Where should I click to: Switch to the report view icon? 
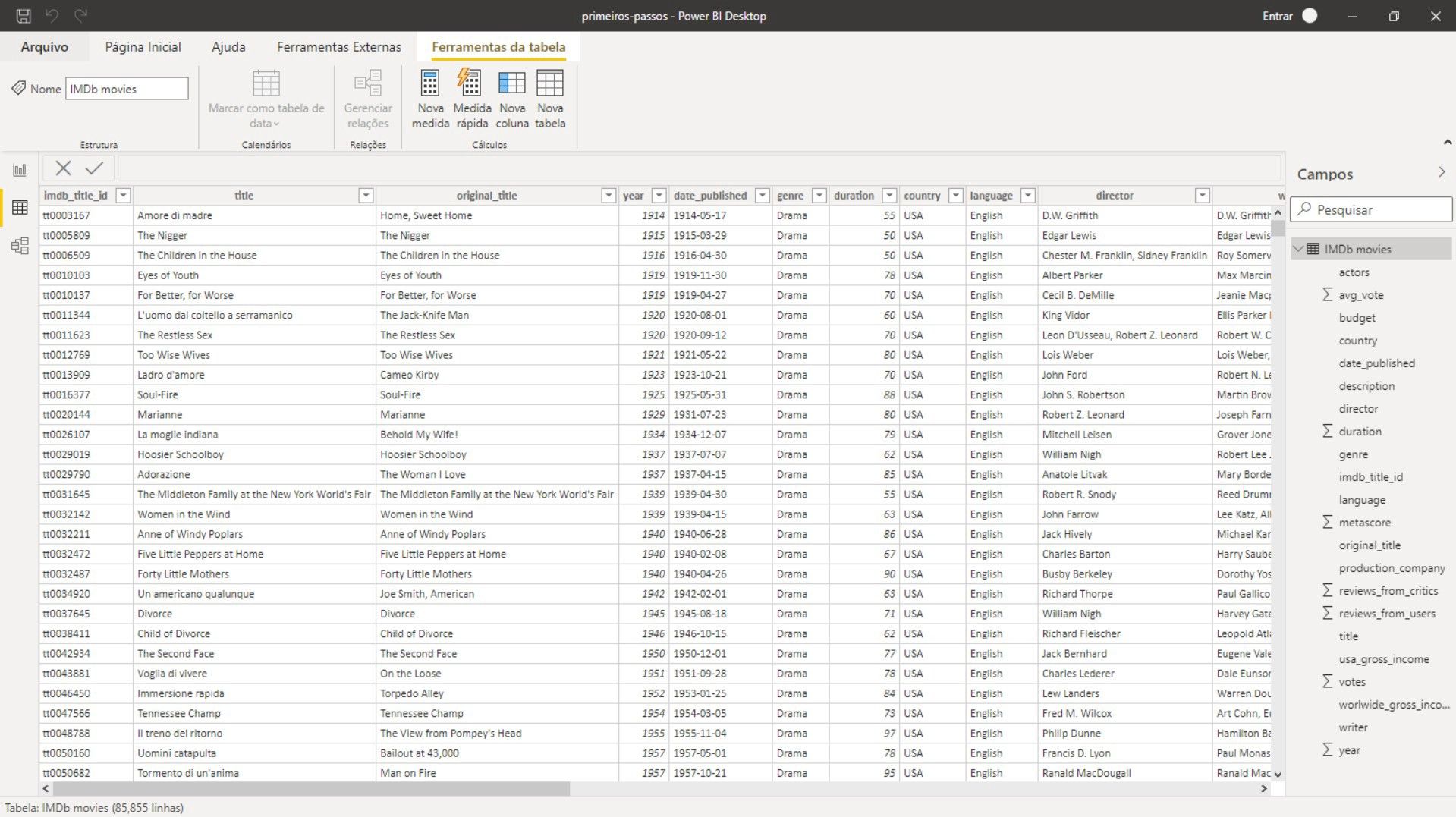coord(20,170)
